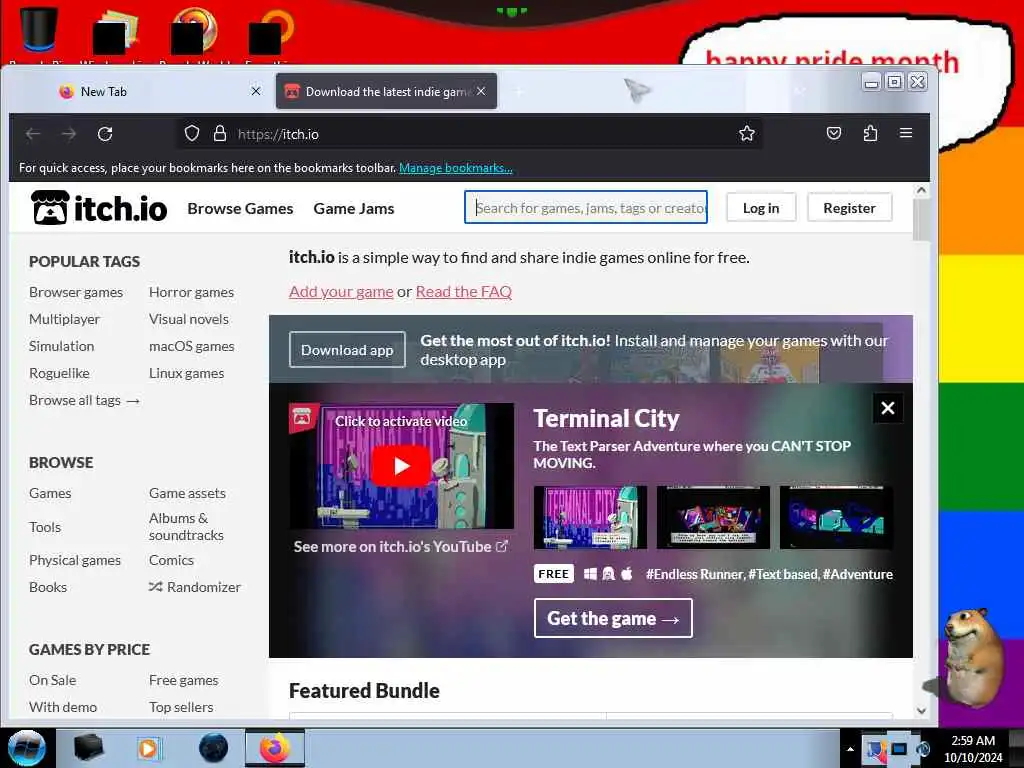Open the Visual novels tag
The image size is (1024, 768).
click(x=189, y=319)
